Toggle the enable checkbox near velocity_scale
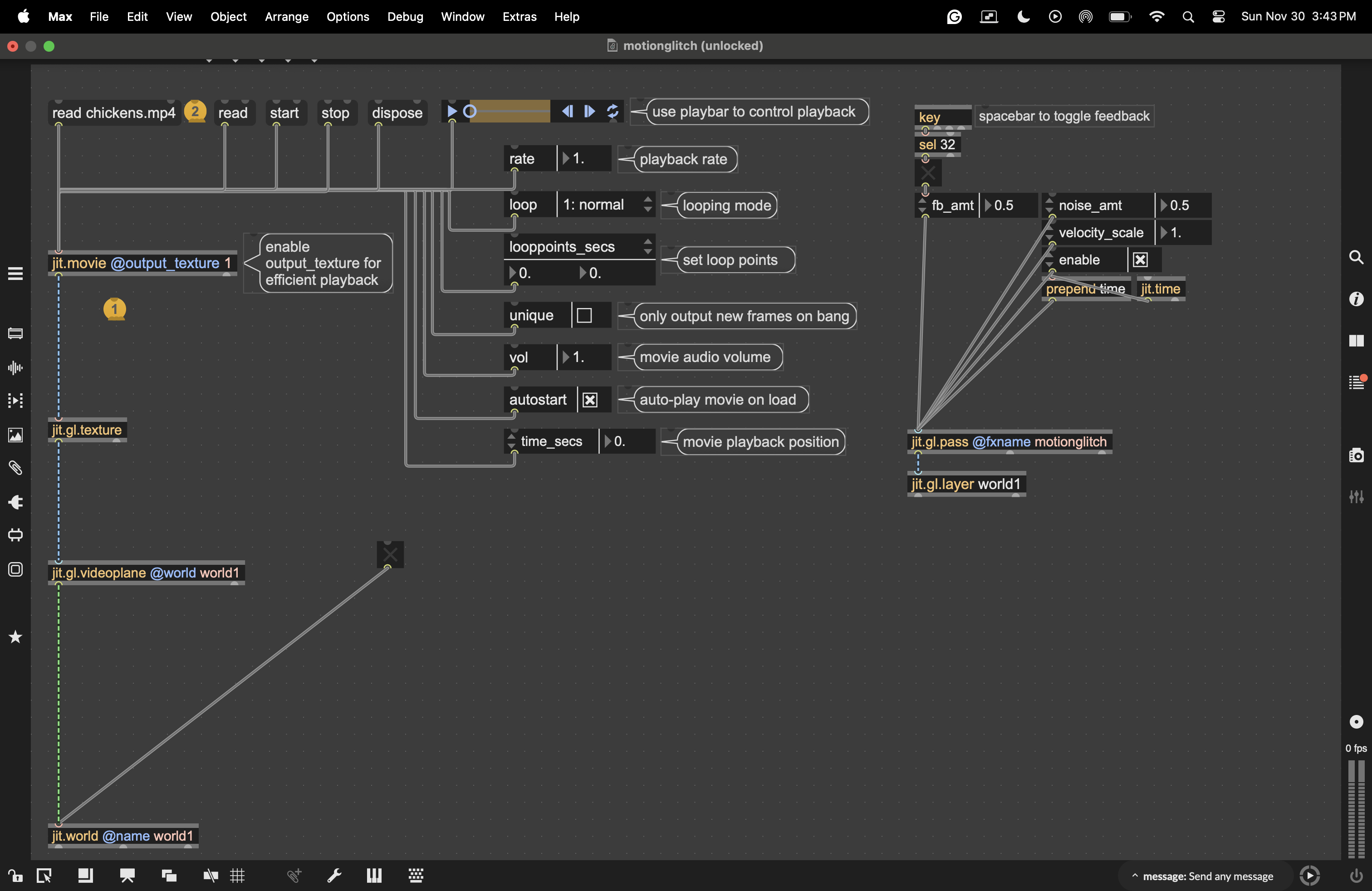The width and height of the screenshot is (1372, 891). pos(1140,260)
